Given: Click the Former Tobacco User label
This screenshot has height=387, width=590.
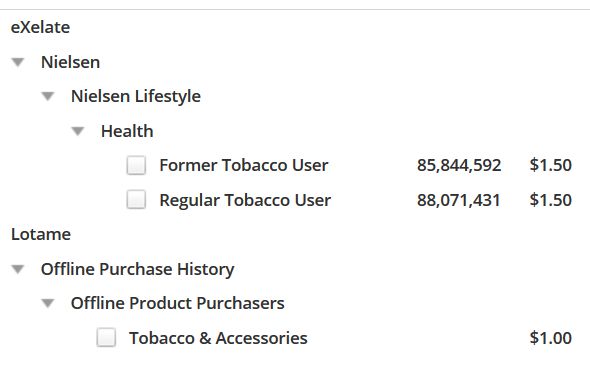Looking at the screenshot, I should point(244,165).
